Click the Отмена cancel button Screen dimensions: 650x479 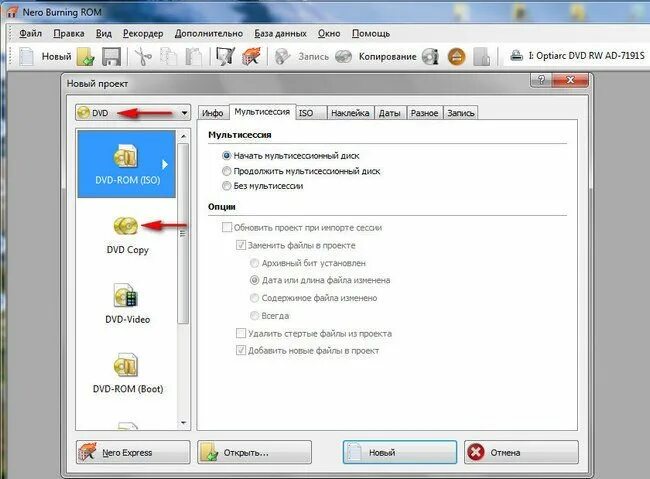tap(521, 452)
